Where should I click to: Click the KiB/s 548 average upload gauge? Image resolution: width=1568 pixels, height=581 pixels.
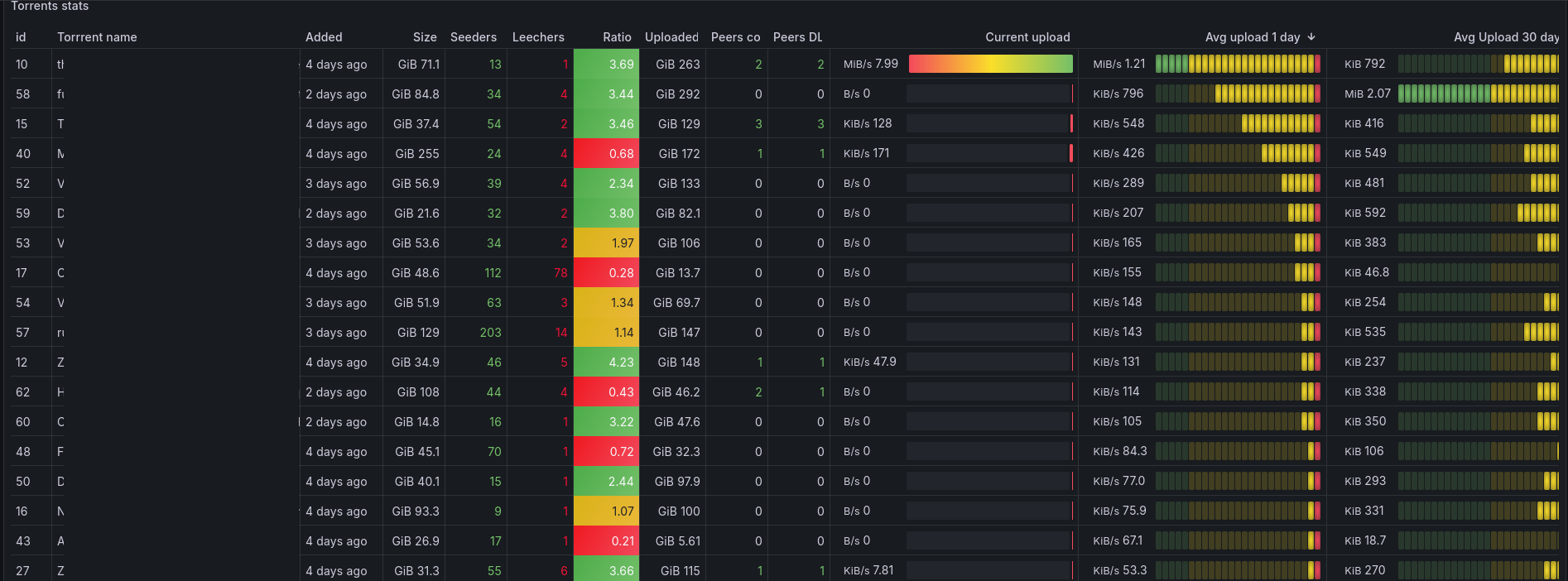pyautogui.click(x=1238, y=123)
